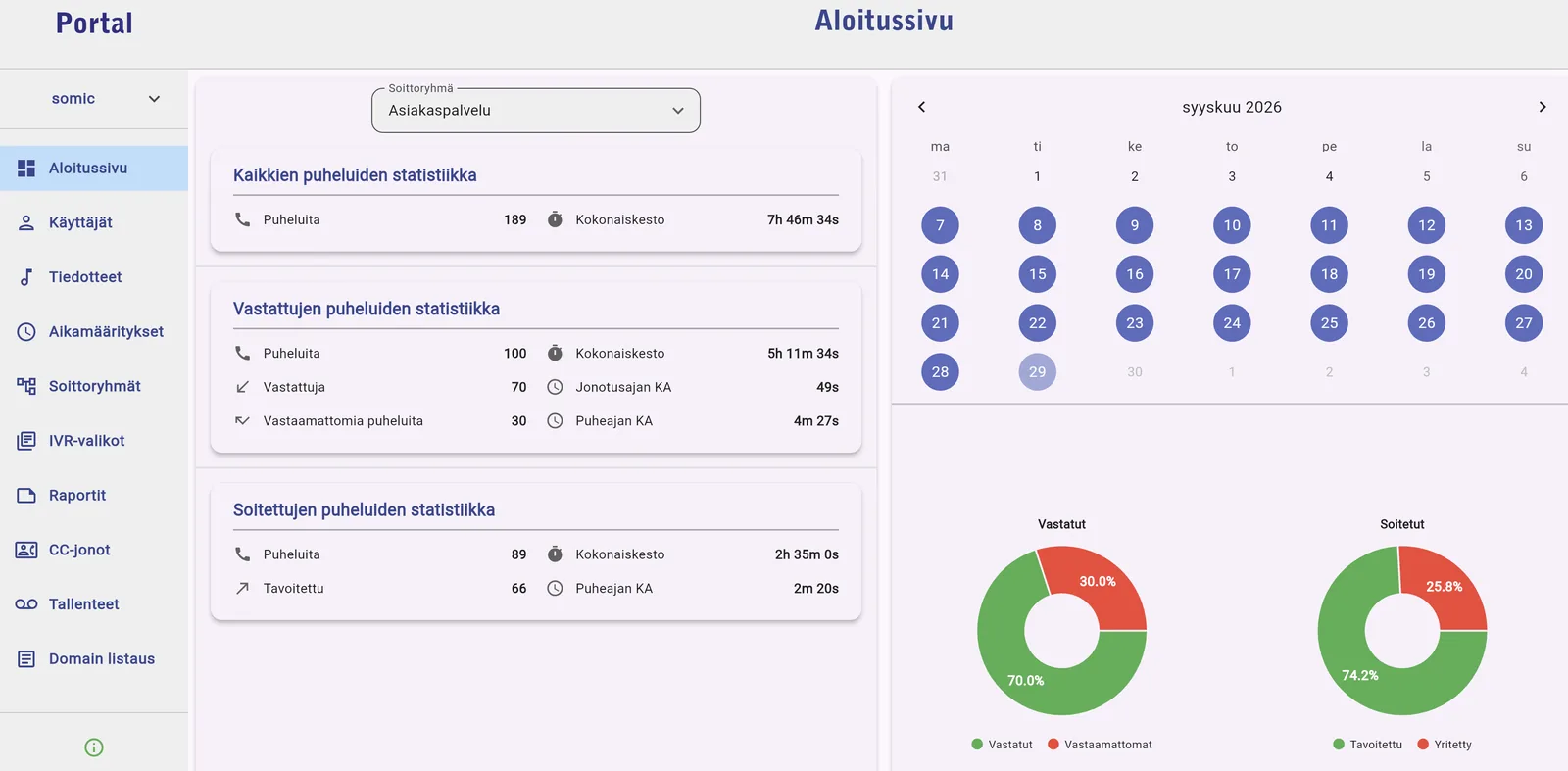Click the incoming arrow icon beside Vastattuja
Image resolution: width=1568 pixels, height=771 pixels.
(x=242, y=387)
